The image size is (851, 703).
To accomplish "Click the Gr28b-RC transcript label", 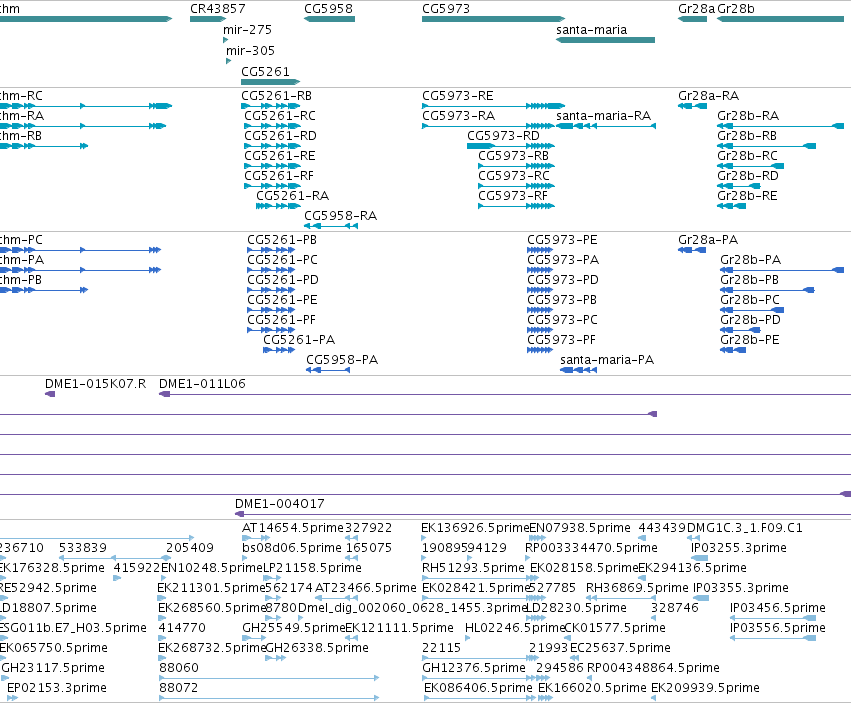I will tap(747, 156).
